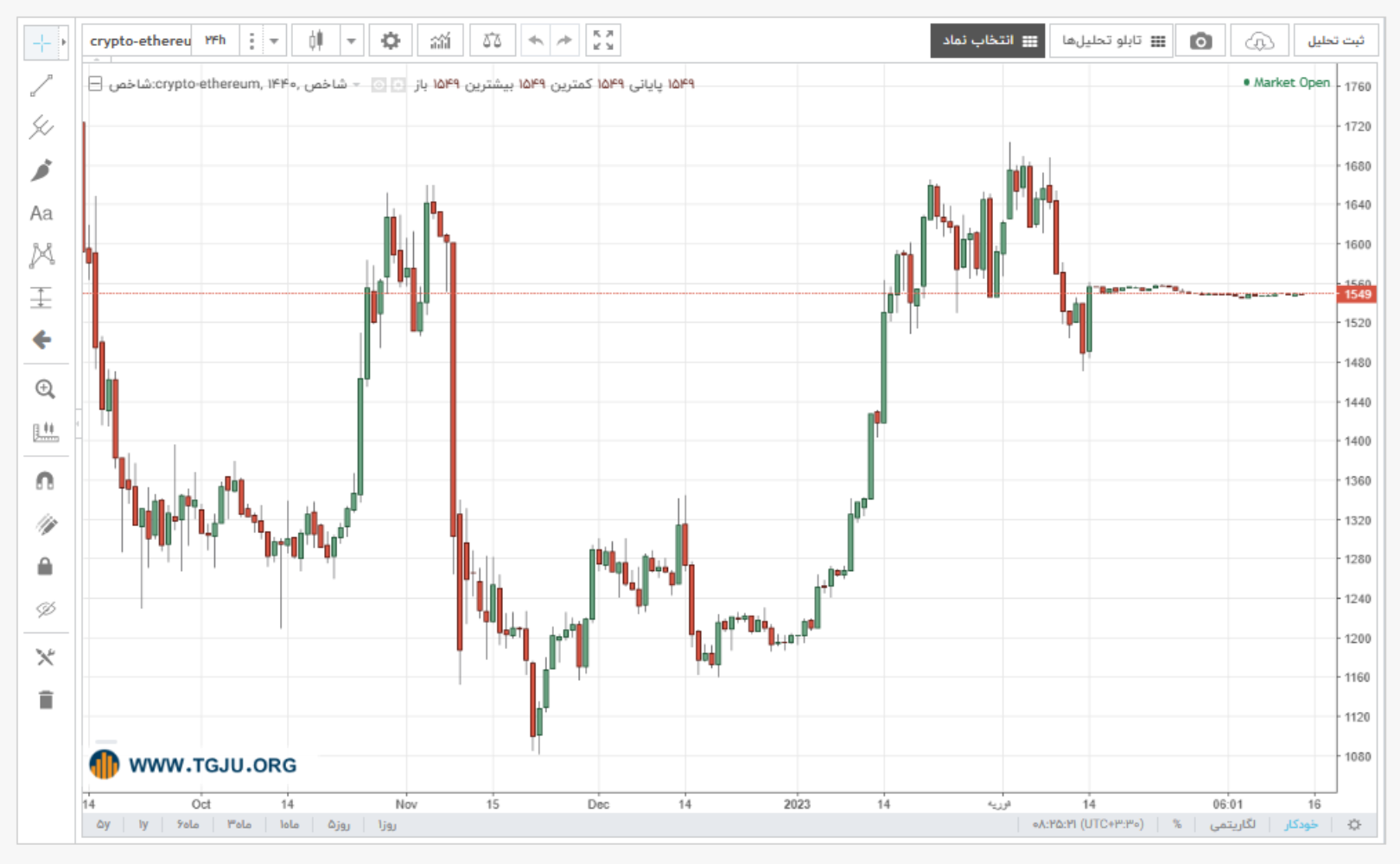Delete all drawings with trash icon
Image resolution: width=1400 pixels, height=864 pixels.
pyautogui.click(x=46, y=700)
